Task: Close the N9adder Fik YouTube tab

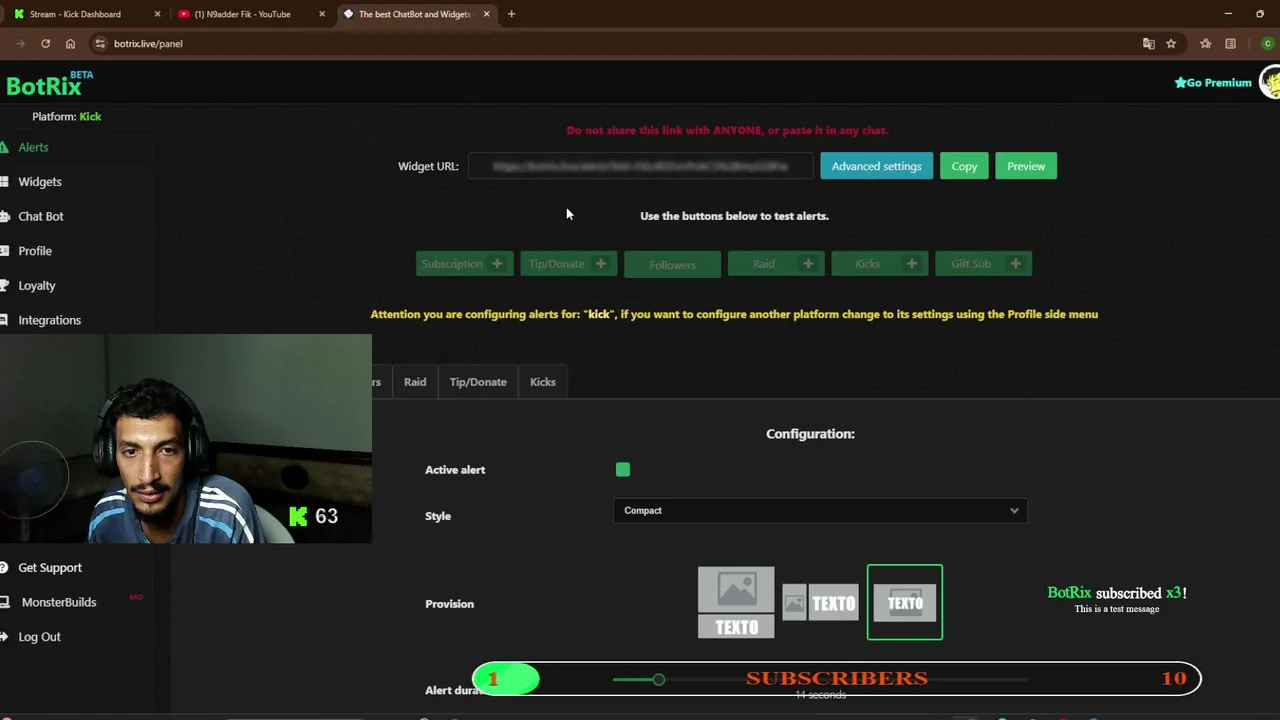Action: pos(322,14)
